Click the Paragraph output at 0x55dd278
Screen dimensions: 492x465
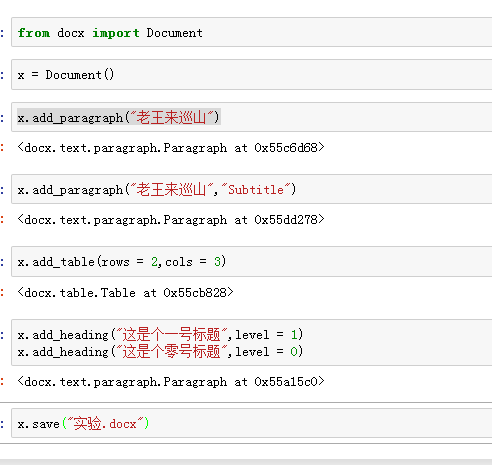click(x=171, y=220)
